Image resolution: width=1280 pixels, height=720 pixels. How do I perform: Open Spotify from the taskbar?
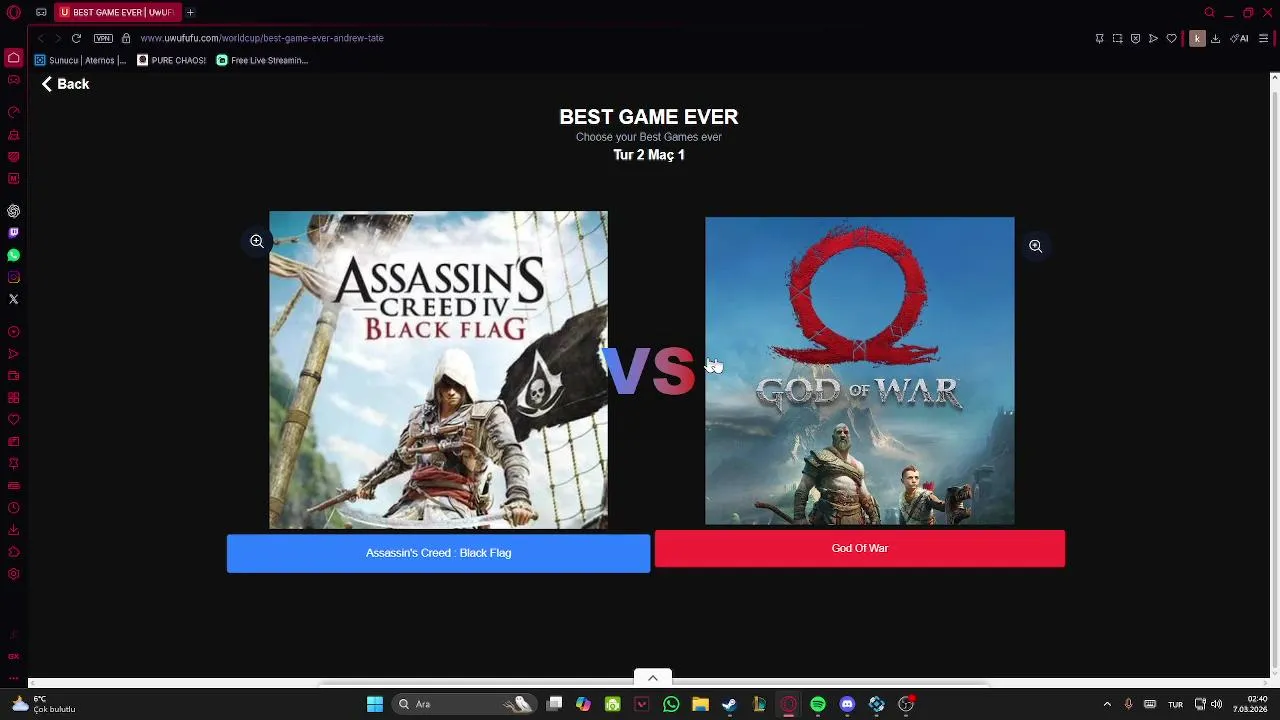click(x=818, y=704)
